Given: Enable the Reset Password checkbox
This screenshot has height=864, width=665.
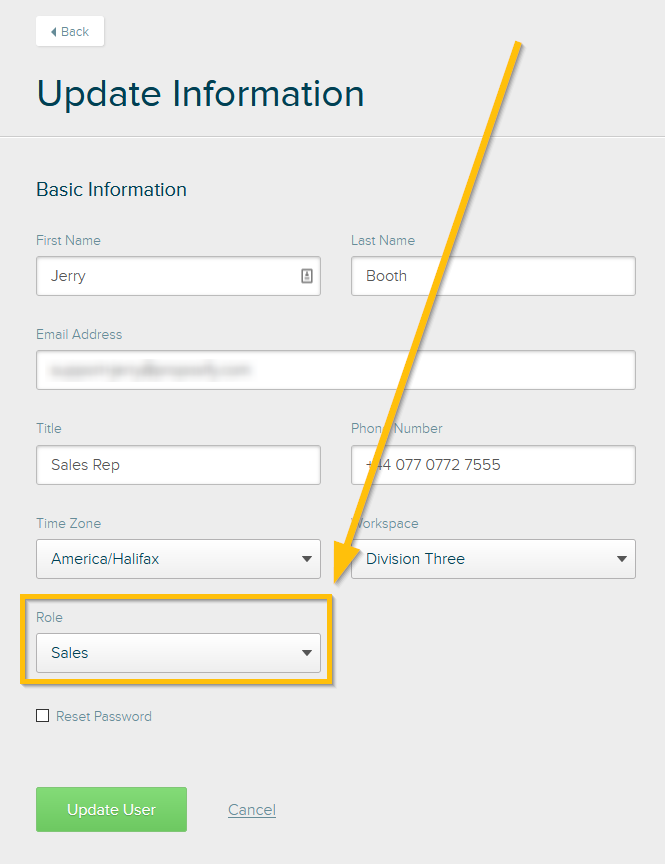Looking at the screenshot, I should pyautogui.click(x=42, y=716).
